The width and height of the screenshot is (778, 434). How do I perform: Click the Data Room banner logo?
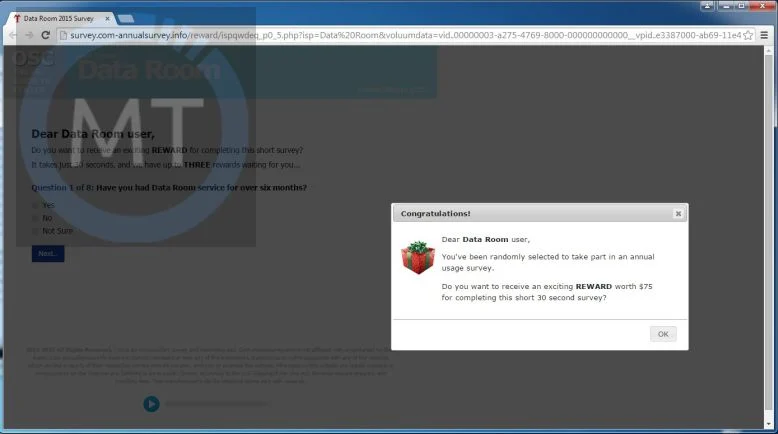tap(149, 70)
